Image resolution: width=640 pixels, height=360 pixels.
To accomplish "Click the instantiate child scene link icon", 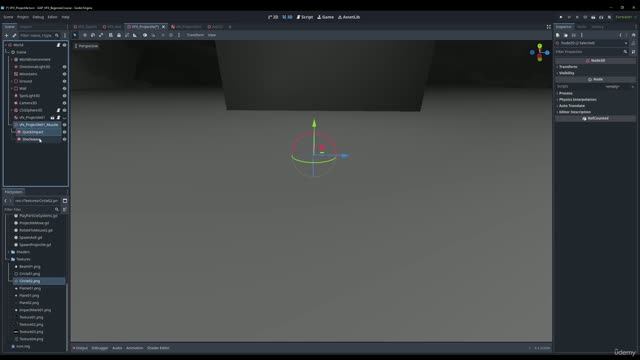I will (x=14, y=36).
